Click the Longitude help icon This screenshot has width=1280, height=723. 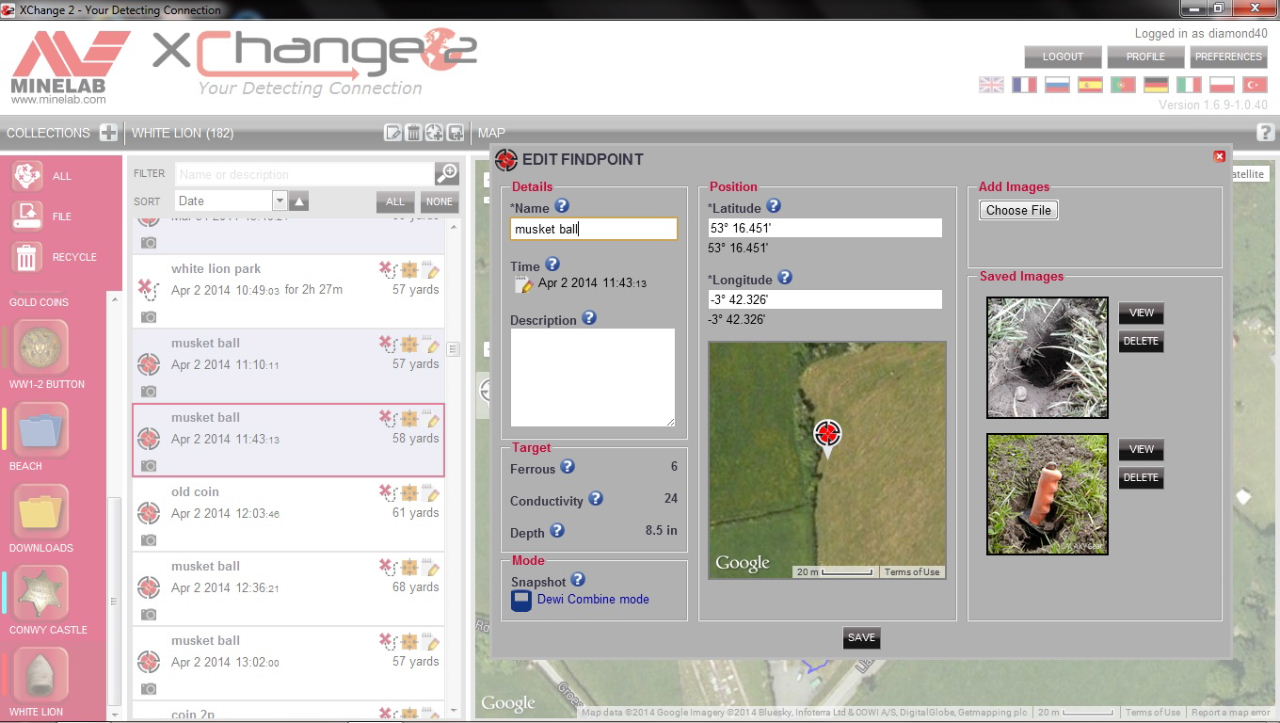[x=785, y=277]
